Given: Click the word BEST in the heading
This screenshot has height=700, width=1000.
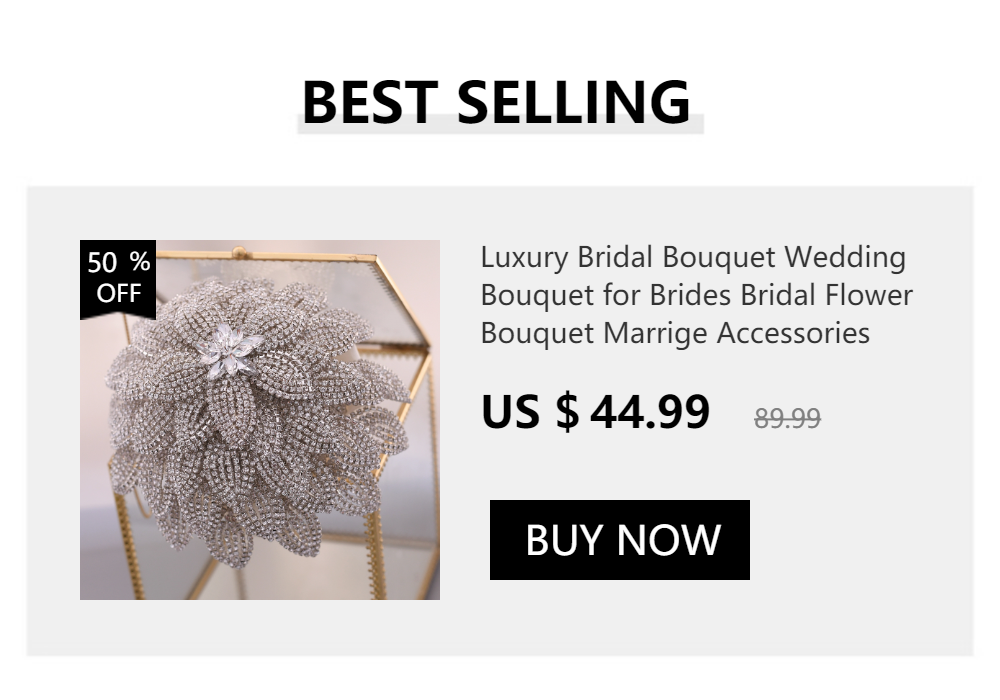Looking at the screenshot, I should click(370, 102).
